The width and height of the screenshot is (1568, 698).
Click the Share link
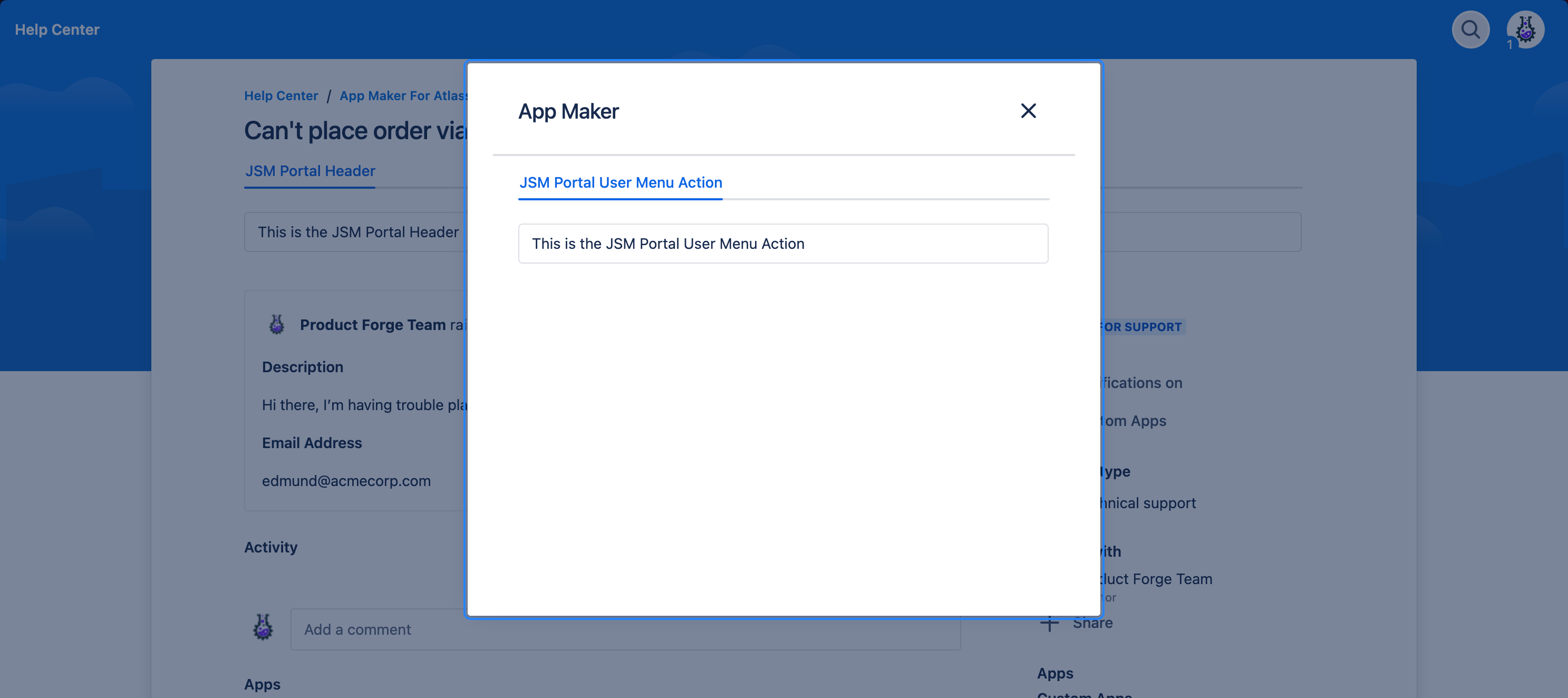point(1092,623)
